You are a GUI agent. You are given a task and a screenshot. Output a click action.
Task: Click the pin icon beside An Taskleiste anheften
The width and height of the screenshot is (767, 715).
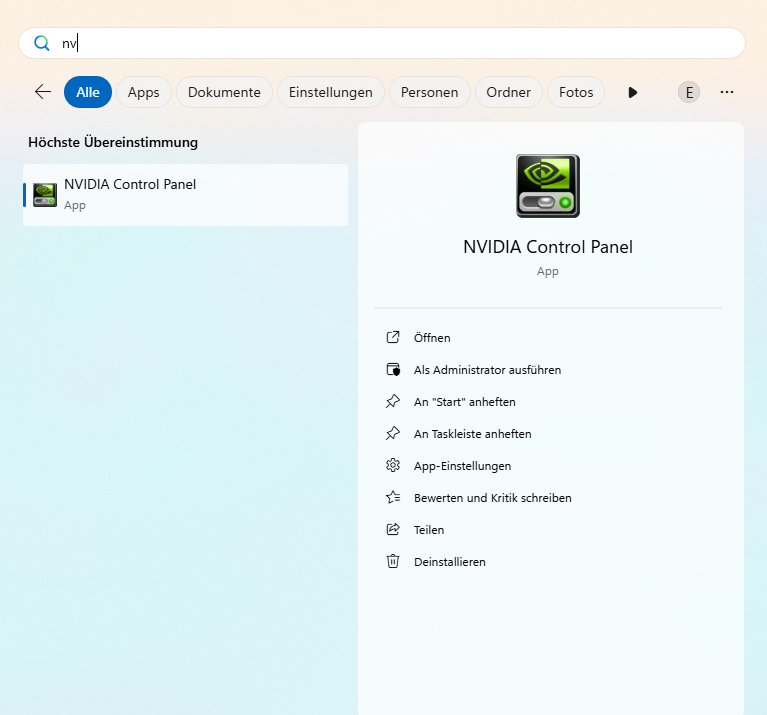[x=393, y=433]
